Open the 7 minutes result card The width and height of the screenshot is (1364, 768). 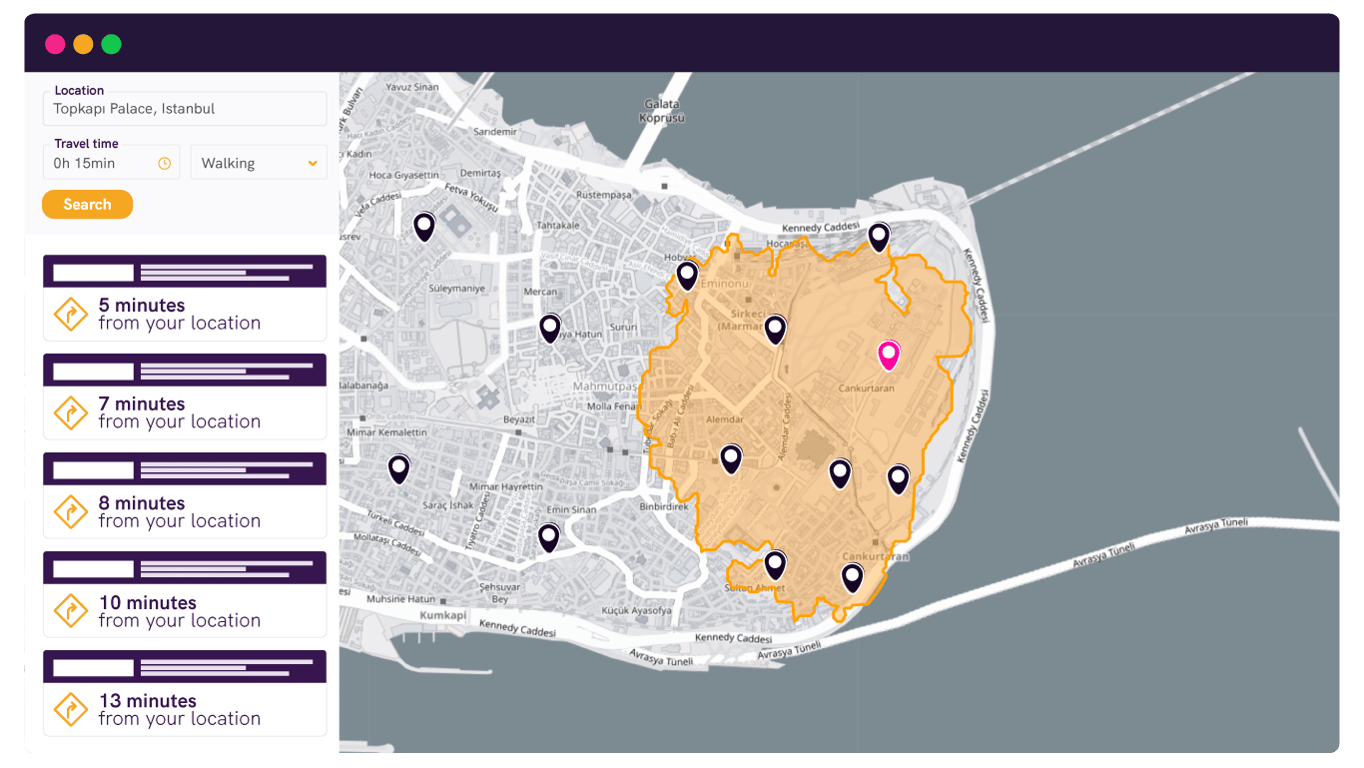pos(185,397)
